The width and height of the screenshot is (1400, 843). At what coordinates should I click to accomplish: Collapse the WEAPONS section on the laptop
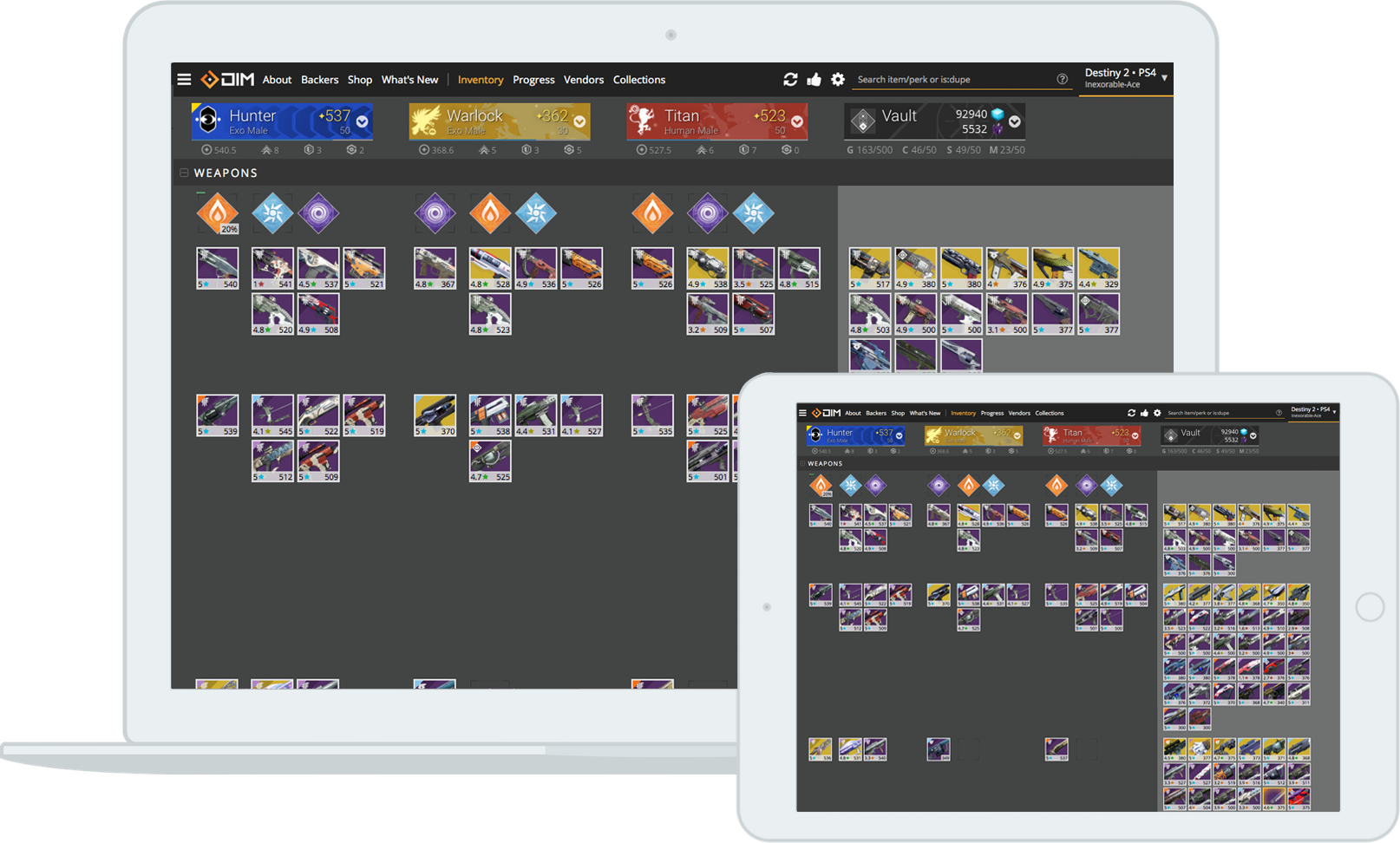tap(184, 173)
